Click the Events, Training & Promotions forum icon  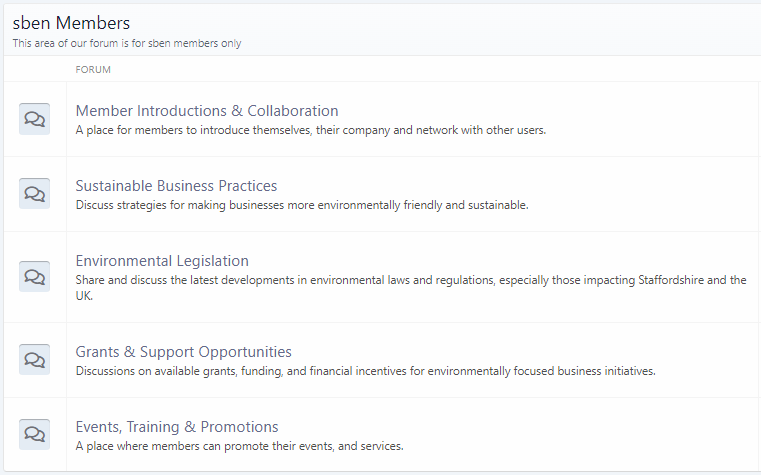coord(34,434)
